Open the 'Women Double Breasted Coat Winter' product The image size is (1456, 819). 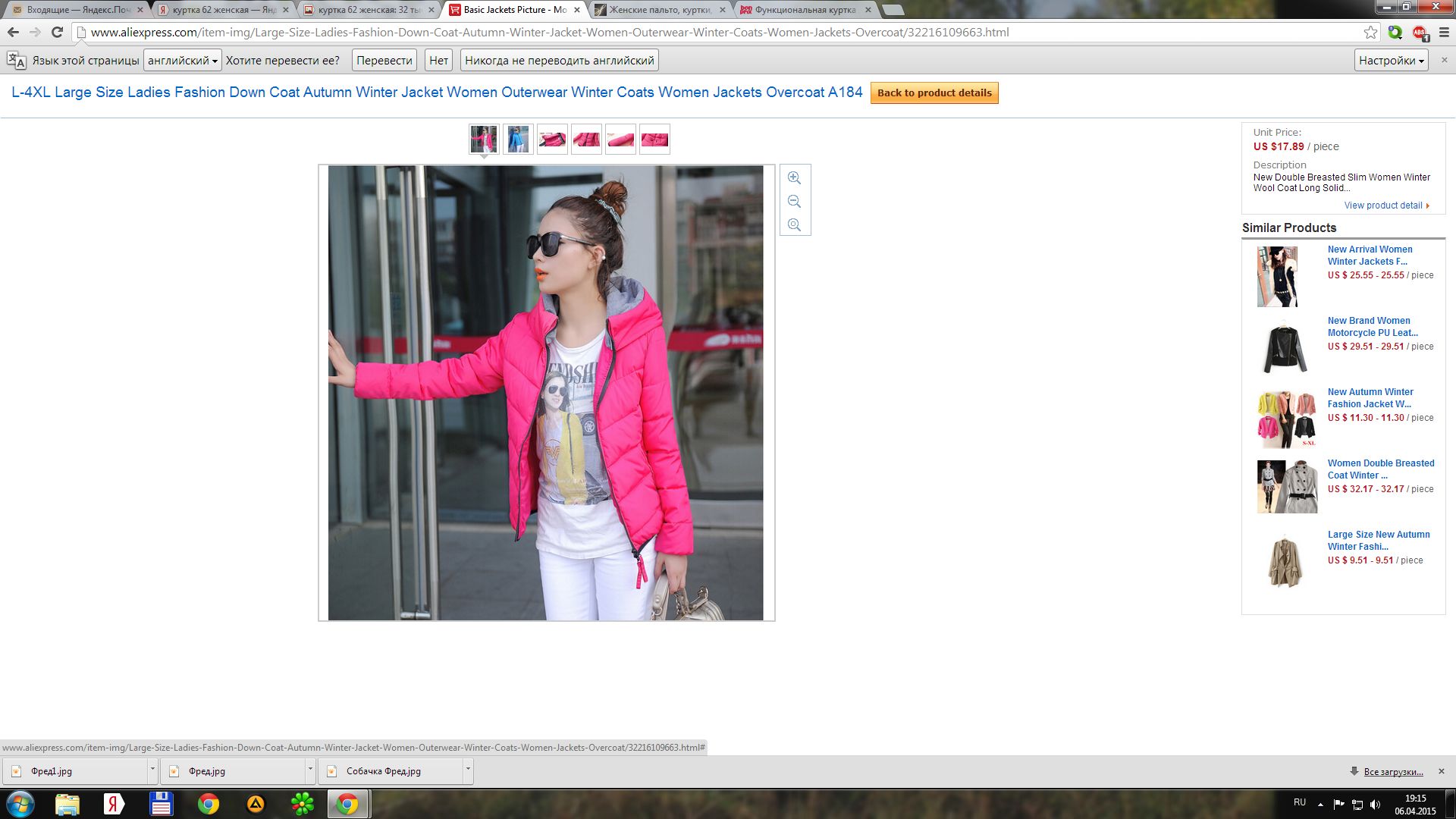pos(1380,469)
